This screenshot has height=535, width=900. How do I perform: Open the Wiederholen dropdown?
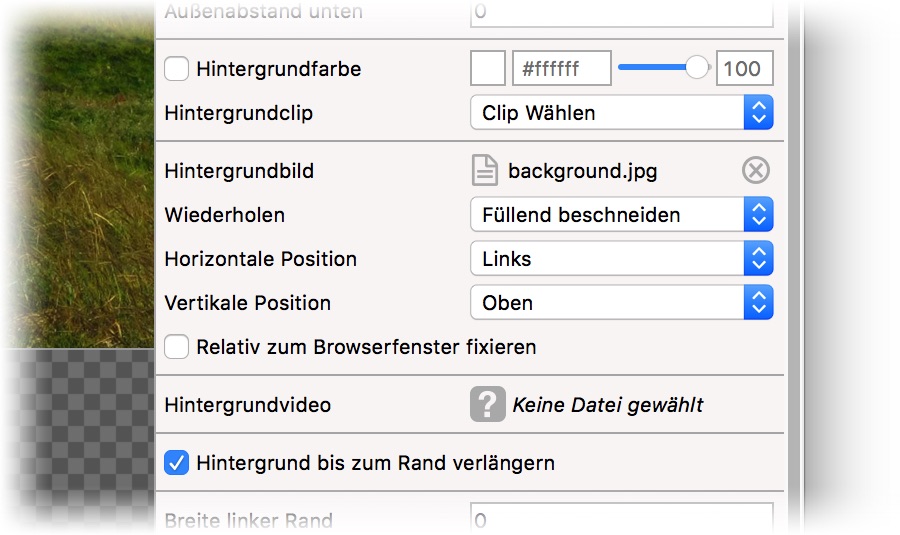click(x=621, y=215)
